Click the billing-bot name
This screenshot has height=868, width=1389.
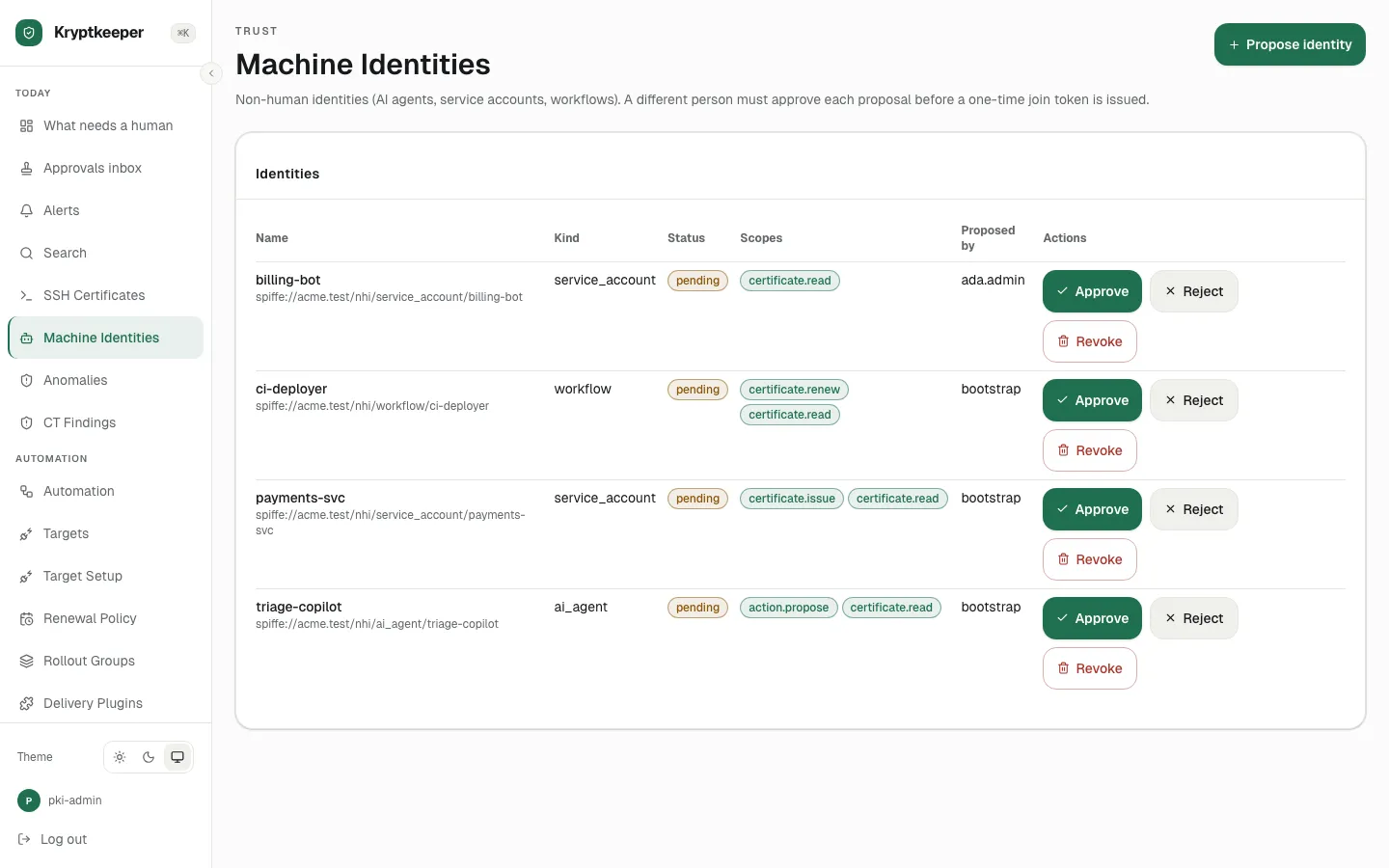click(x=288, y=280)
